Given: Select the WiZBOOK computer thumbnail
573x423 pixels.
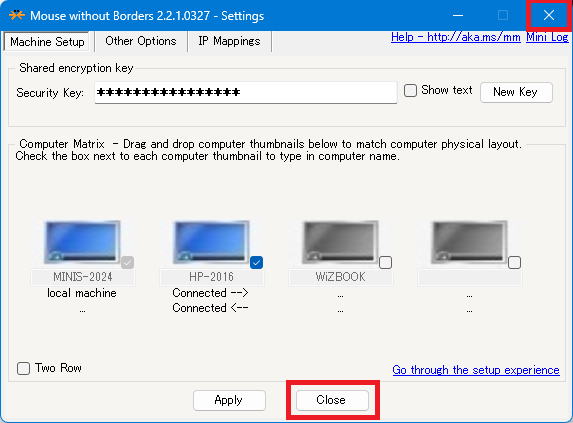Looking at the screenshot, I should point(340,242).
